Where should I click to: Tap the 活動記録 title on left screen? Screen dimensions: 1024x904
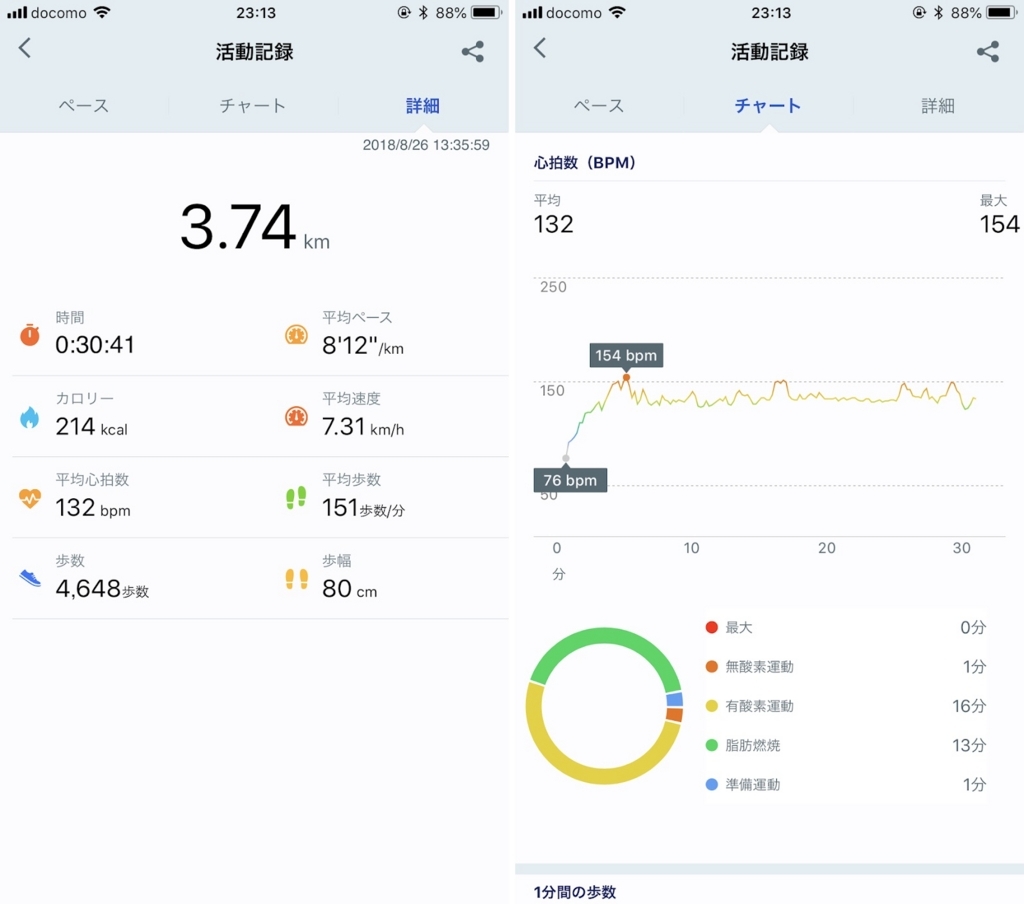pos(255,52)
